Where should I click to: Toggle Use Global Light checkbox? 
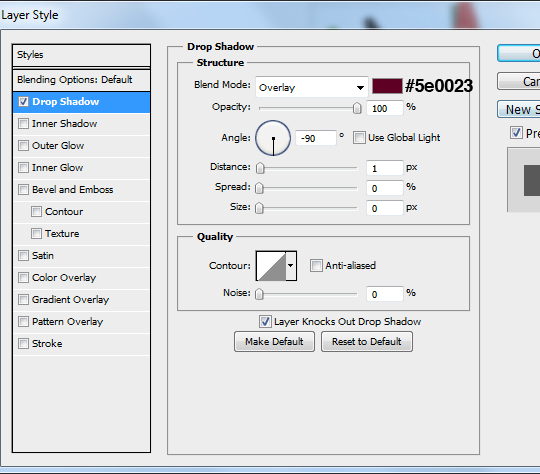coord(359,138)
